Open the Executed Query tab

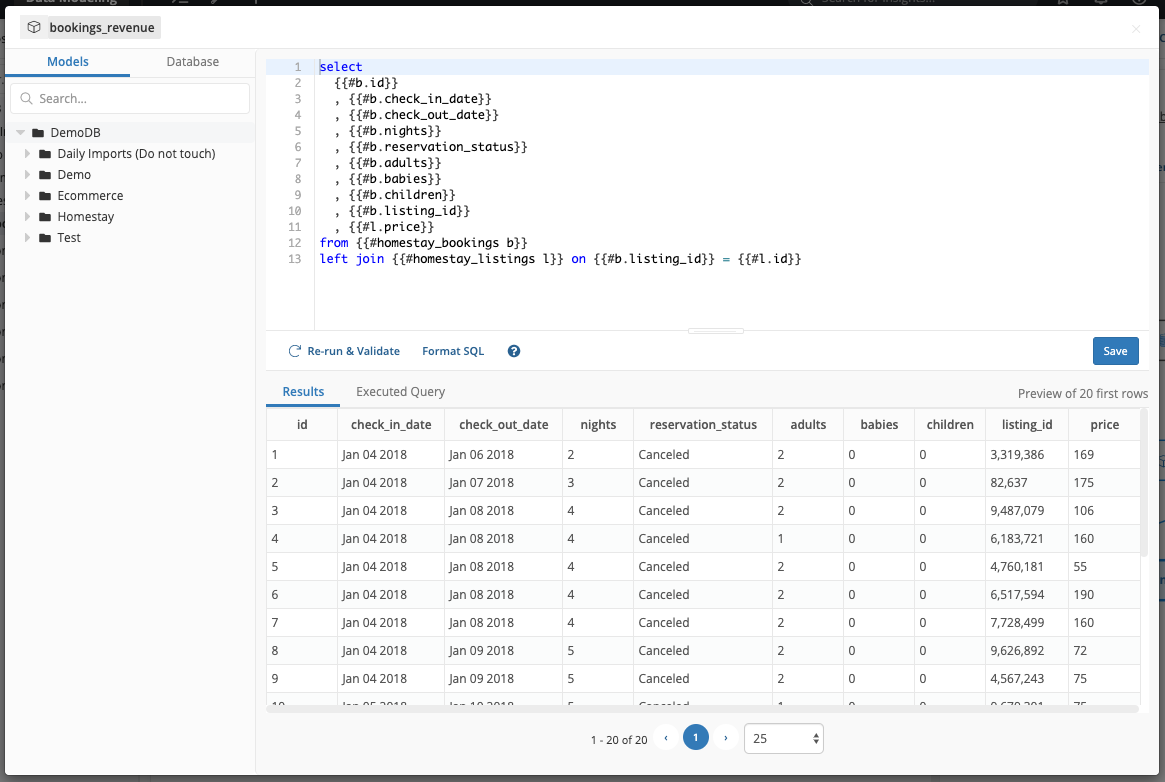click(x=400, y=392)
